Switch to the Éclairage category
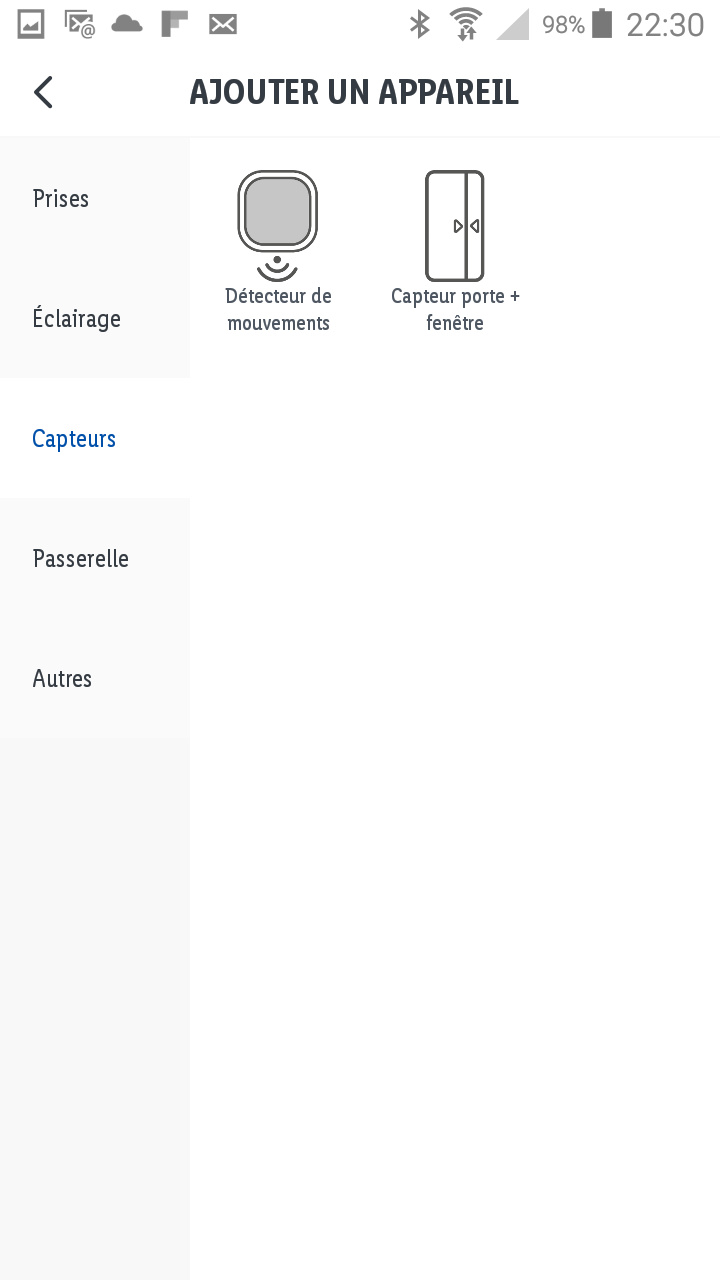The height and width of the screenshot is (1280, 720). click(95, 318)
